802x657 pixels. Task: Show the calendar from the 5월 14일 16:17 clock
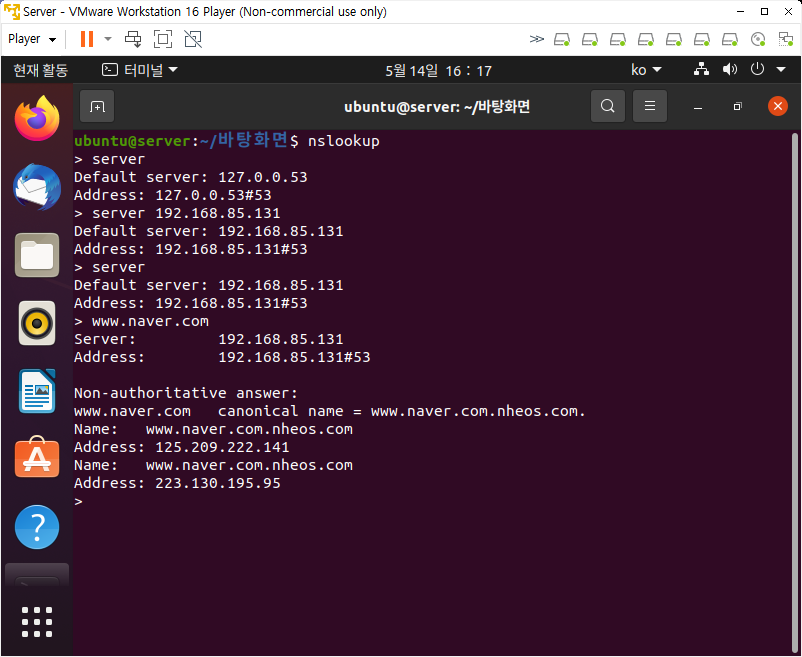click(x=438, y=71)
